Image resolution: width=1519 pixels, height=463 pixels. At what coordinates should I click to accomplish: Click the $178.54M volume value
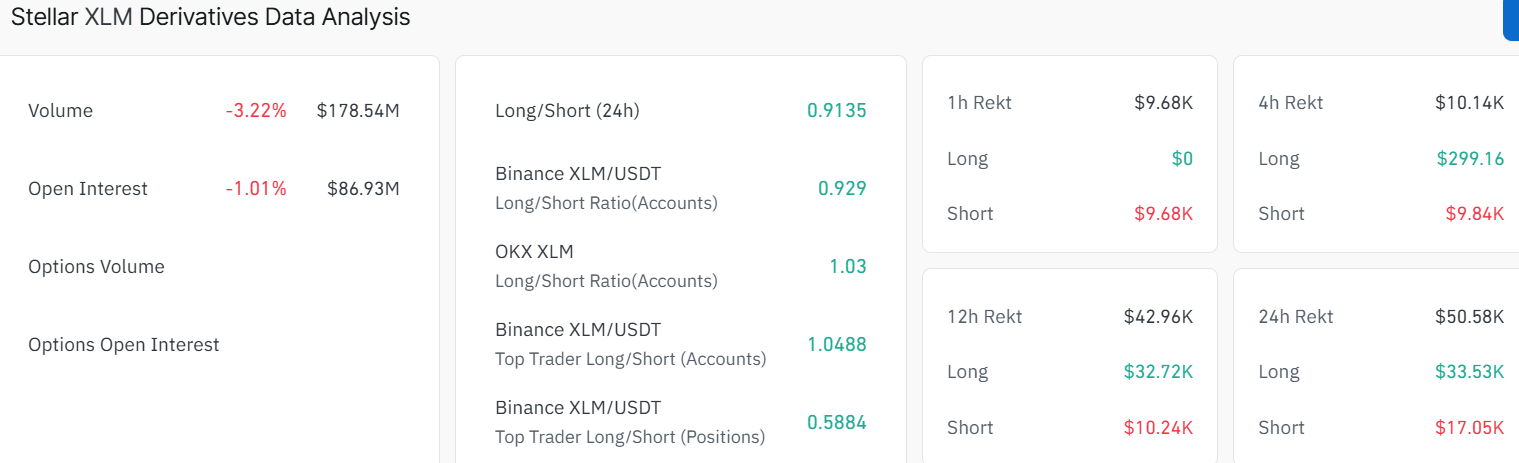[358, 111]
